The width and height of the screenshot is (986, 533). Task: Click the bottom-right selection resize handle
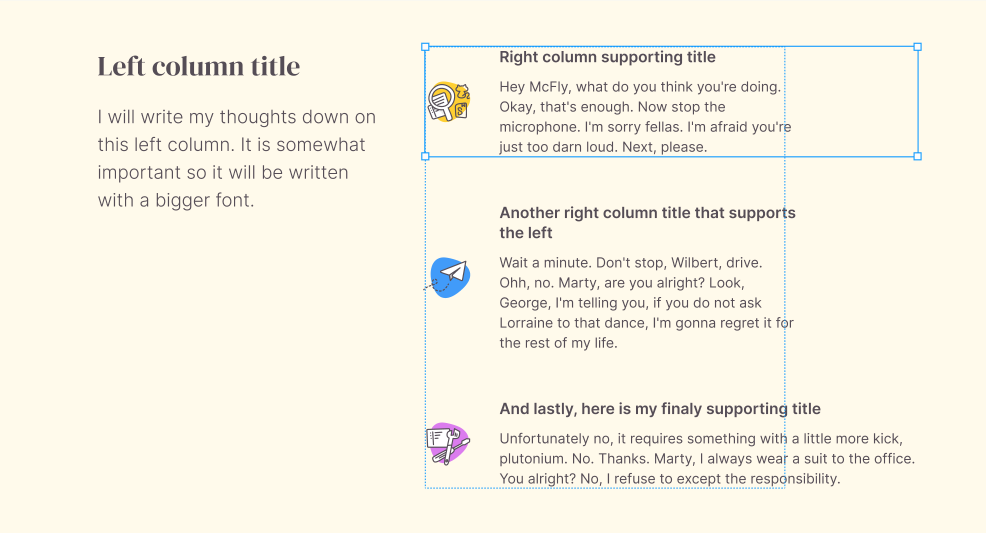pyautogui.click(x=918, y=156)
